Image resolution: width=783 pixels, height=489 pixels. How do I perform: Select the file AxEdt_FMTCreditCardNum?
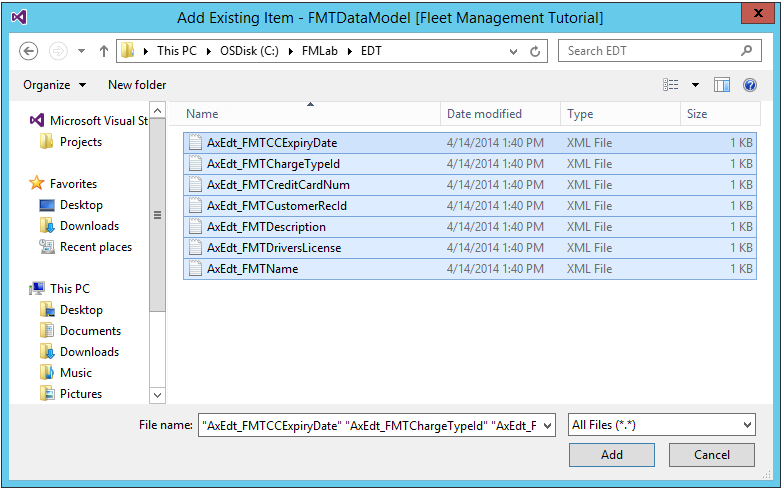[470, 185]
